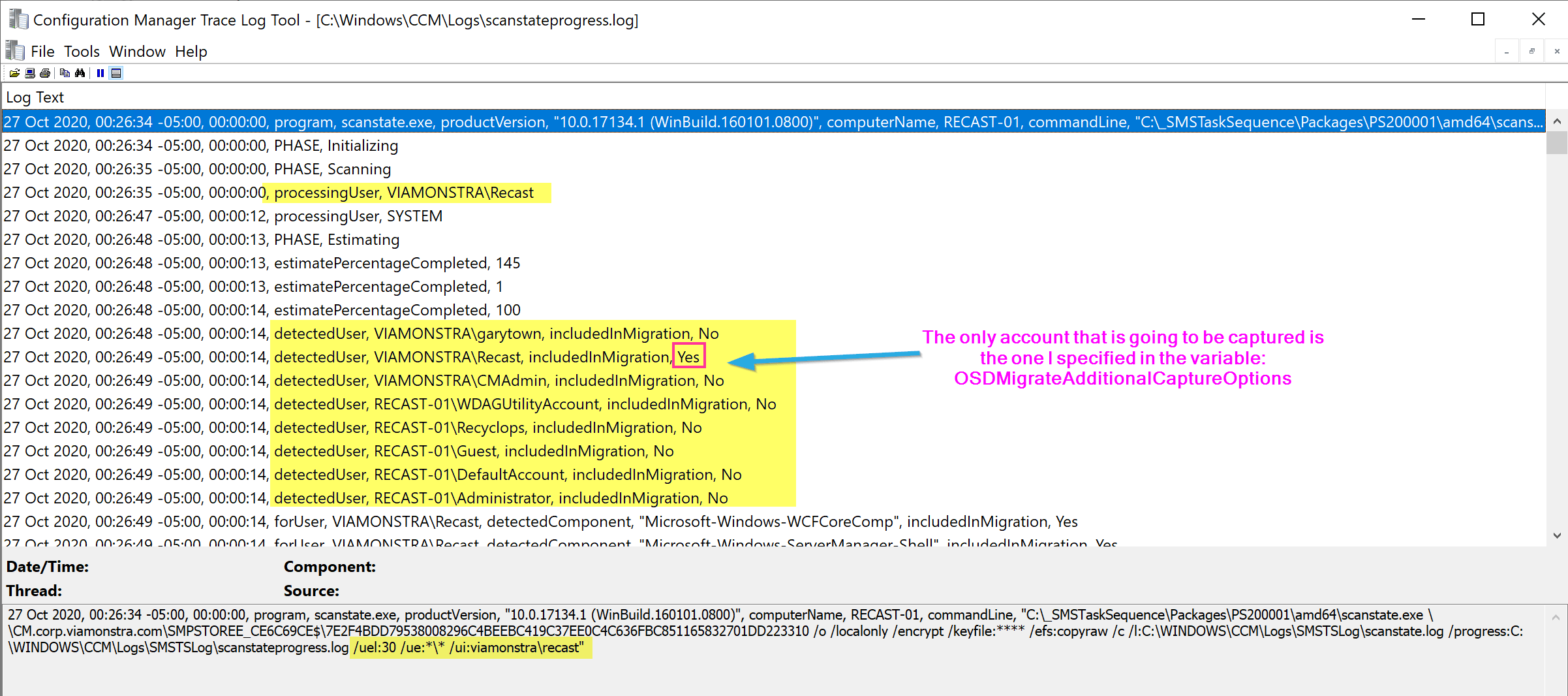Open Find using the binoculars icon
The width and height of the screenshot is (1568, 696).
click(80, 73)
